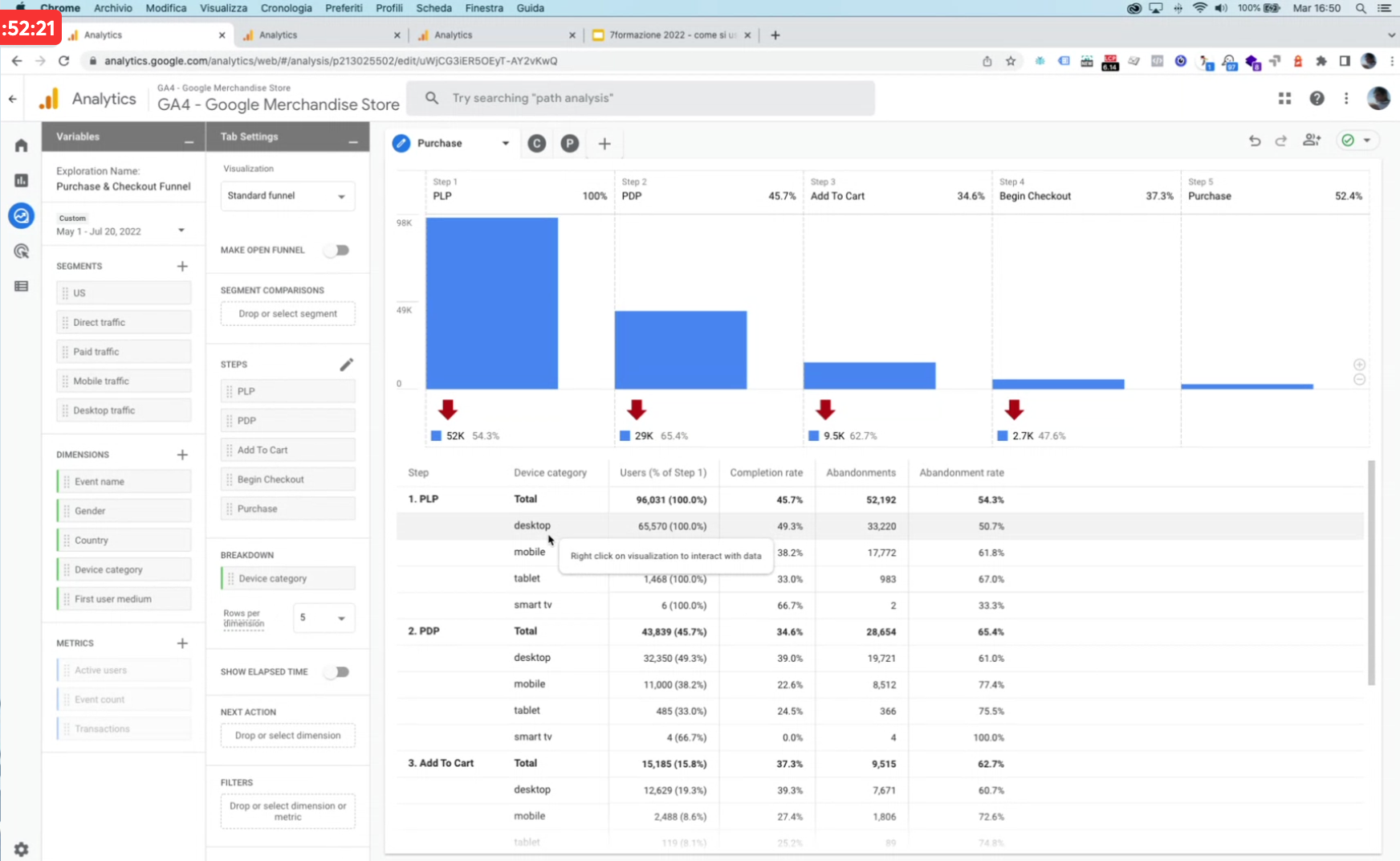The image size is (1400, 861).
Task: Open the custom date range dropdown
Action: pyautogui.click(x=181, y=230)
